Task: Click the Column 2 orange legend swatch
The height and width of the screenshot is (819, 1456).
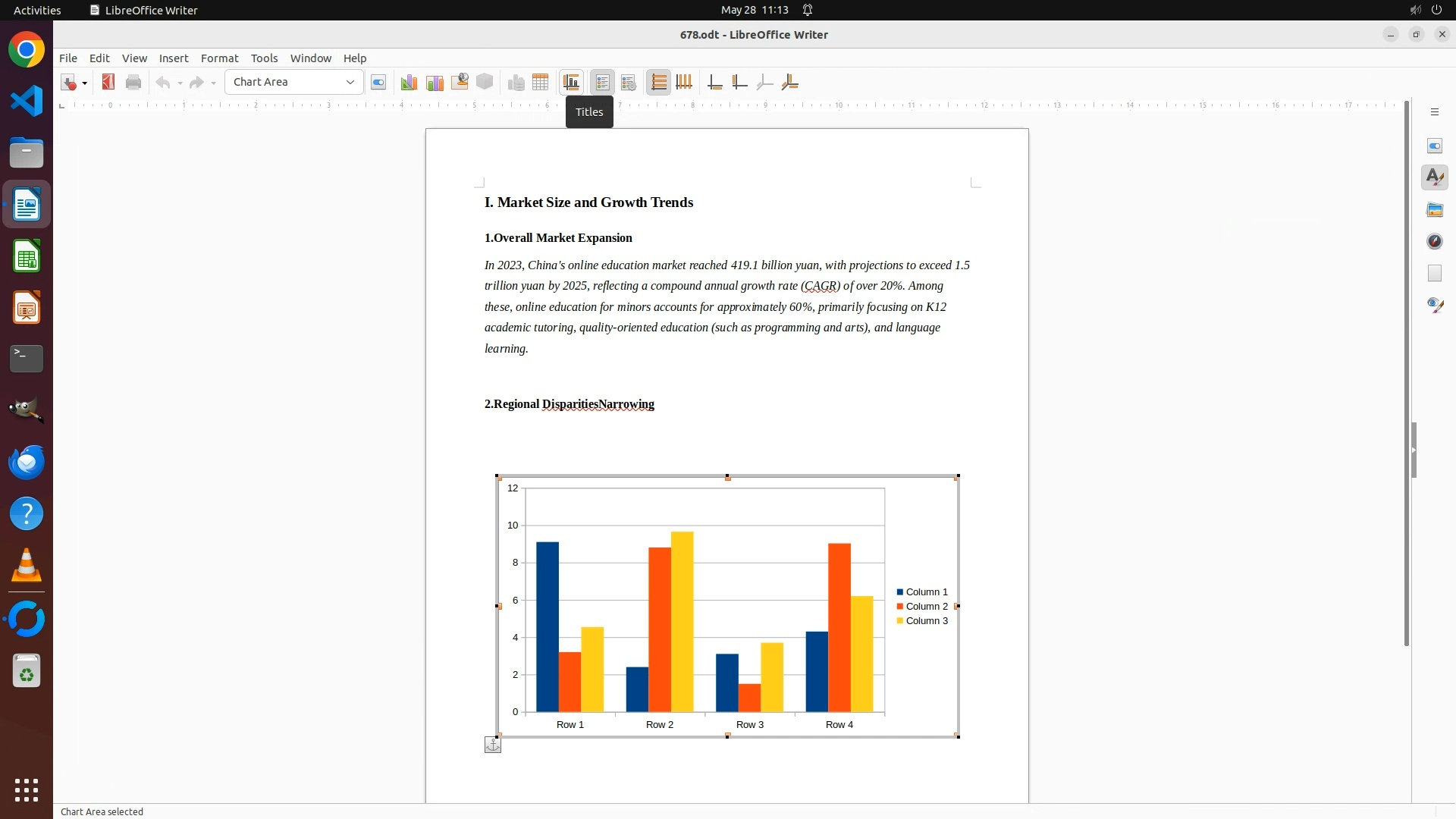Action: click(900, 607)
